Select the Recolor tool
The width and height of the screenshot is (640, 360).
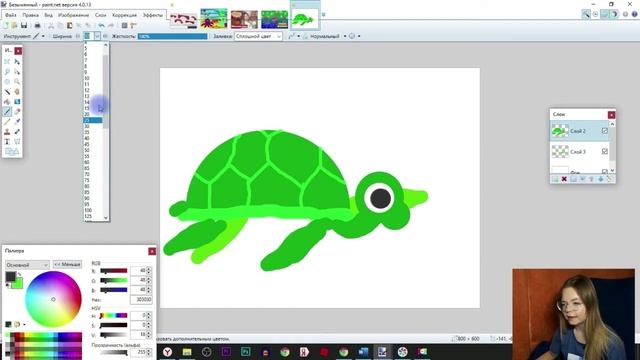click(17, 131)
